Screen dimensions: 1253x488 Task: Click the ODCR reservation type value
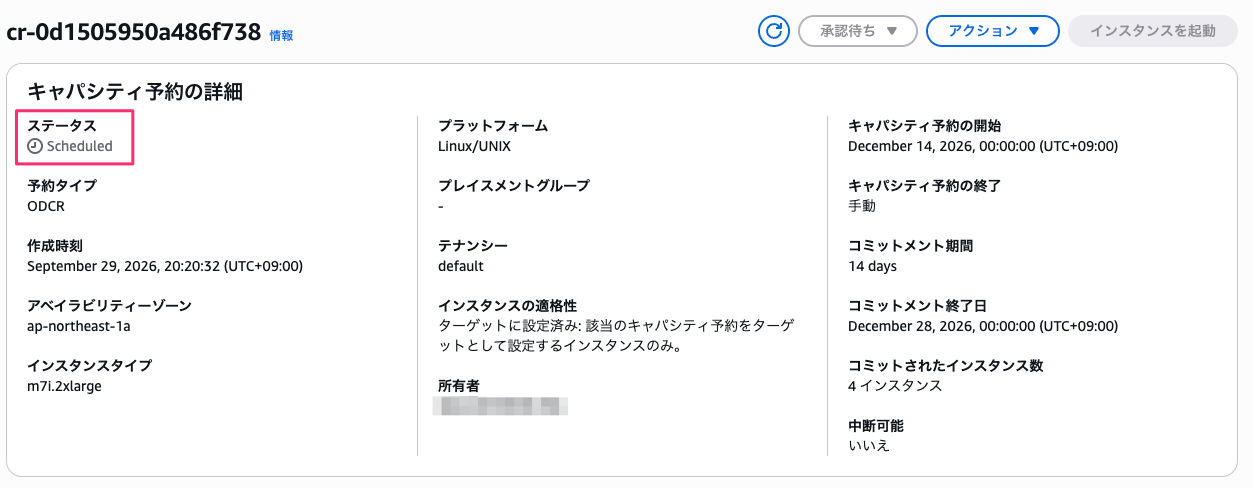[46, 206]
